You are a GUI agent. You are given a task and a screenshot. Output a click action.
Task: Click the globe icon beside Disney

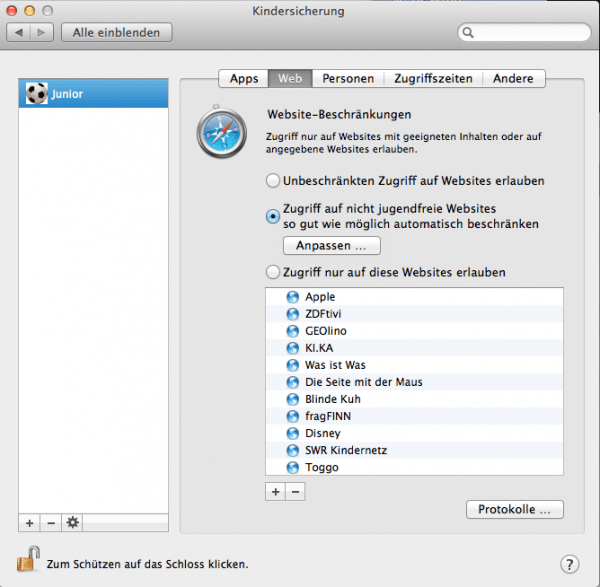coord(293,433)
